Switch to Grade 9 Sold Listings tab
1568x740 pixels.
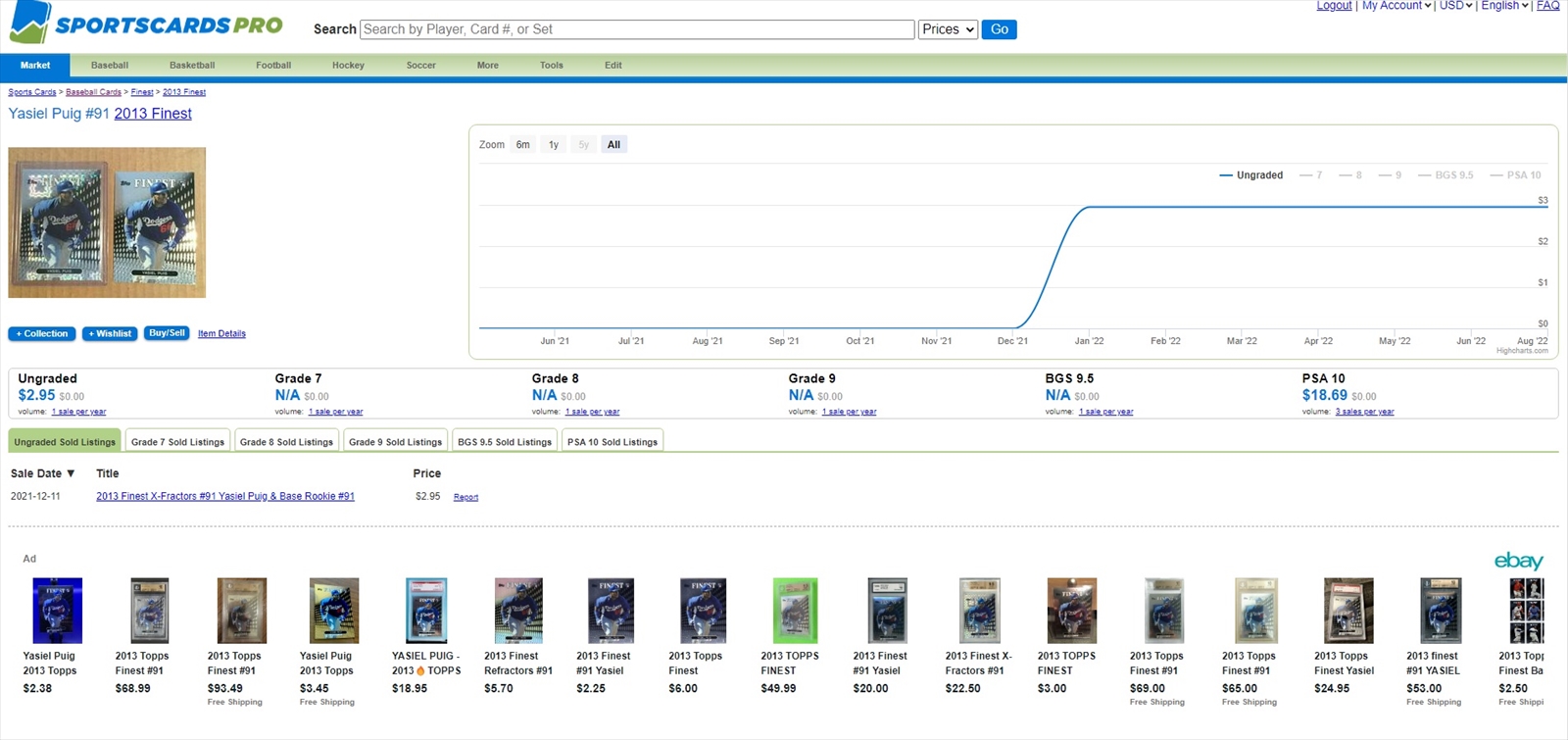click(395, 442)
